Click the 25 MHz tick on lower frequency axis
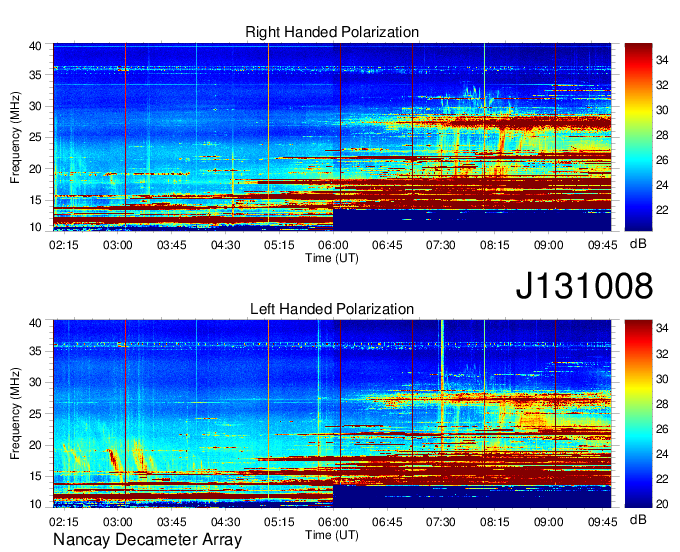The height and width of the screenshot is (552, 680). (x=35, y=414)
